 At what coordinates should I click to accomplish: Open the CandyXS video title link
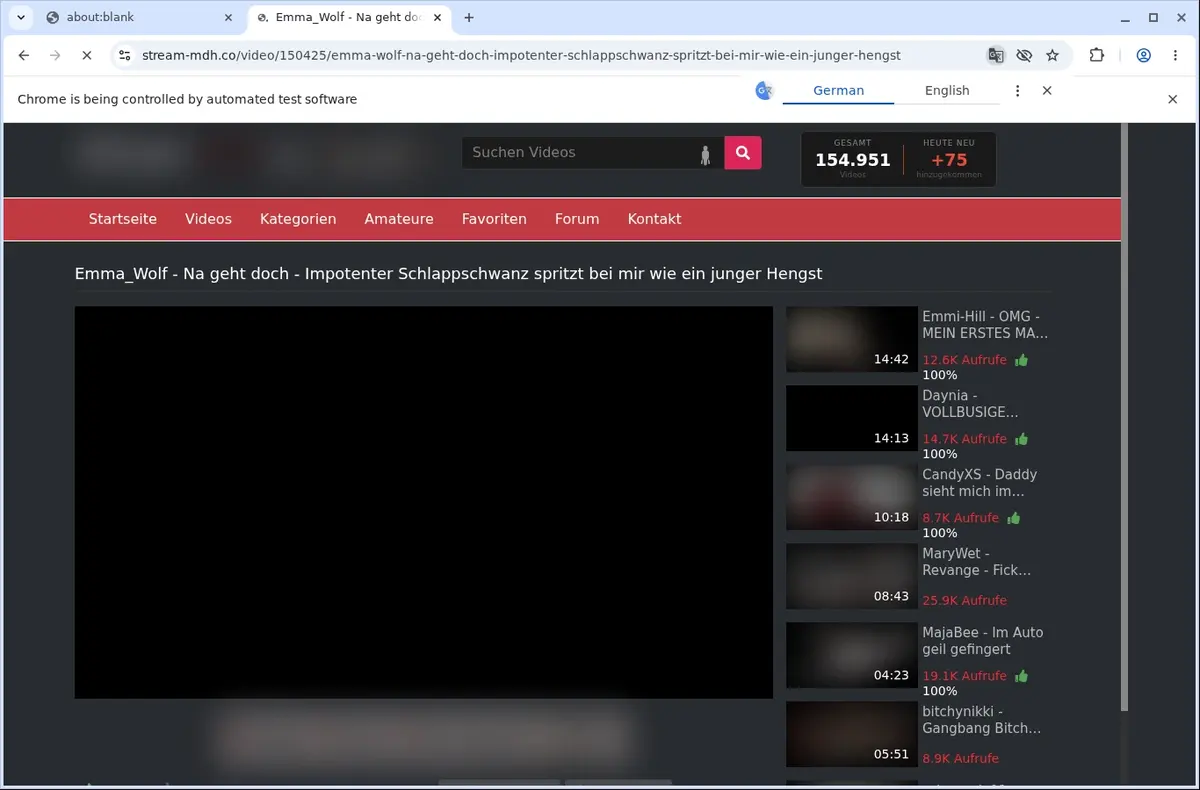pyautogui.click(x=979, y=483)
